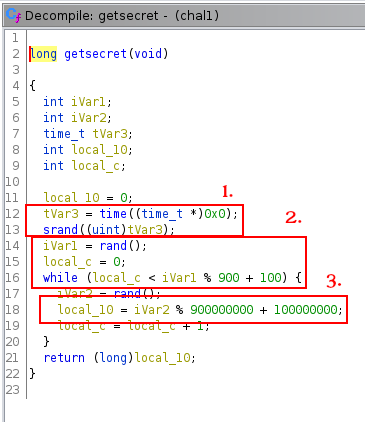Click the srand function call
391x422 pixels.
coord(60,229)
